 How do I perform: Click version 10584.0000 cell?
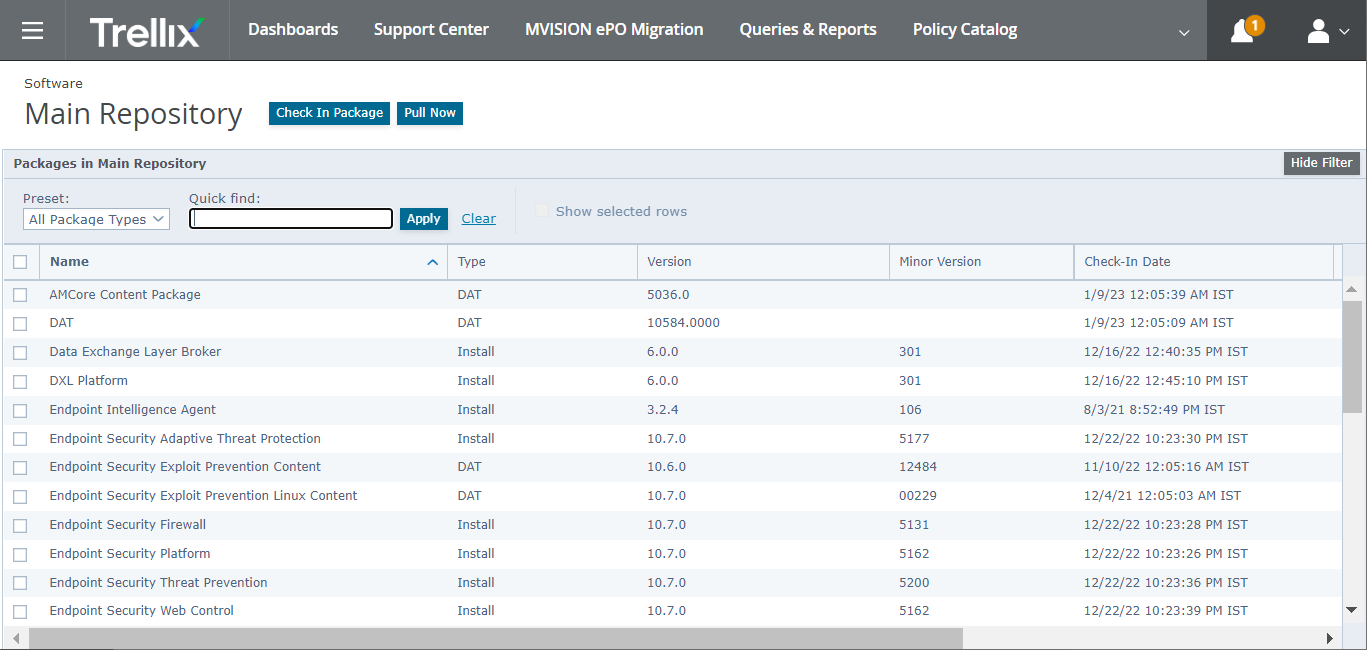pos(683,323)
